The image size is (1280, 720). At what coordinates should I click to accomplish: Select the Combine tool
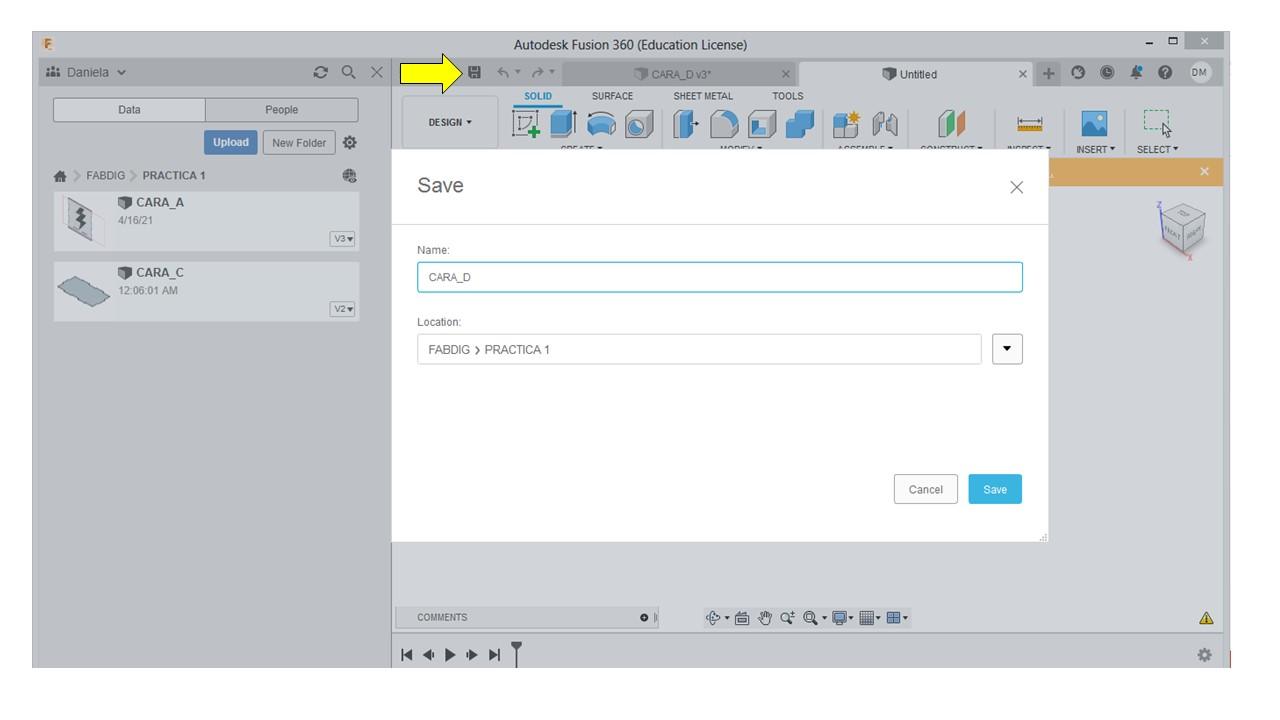pos(800,125)
